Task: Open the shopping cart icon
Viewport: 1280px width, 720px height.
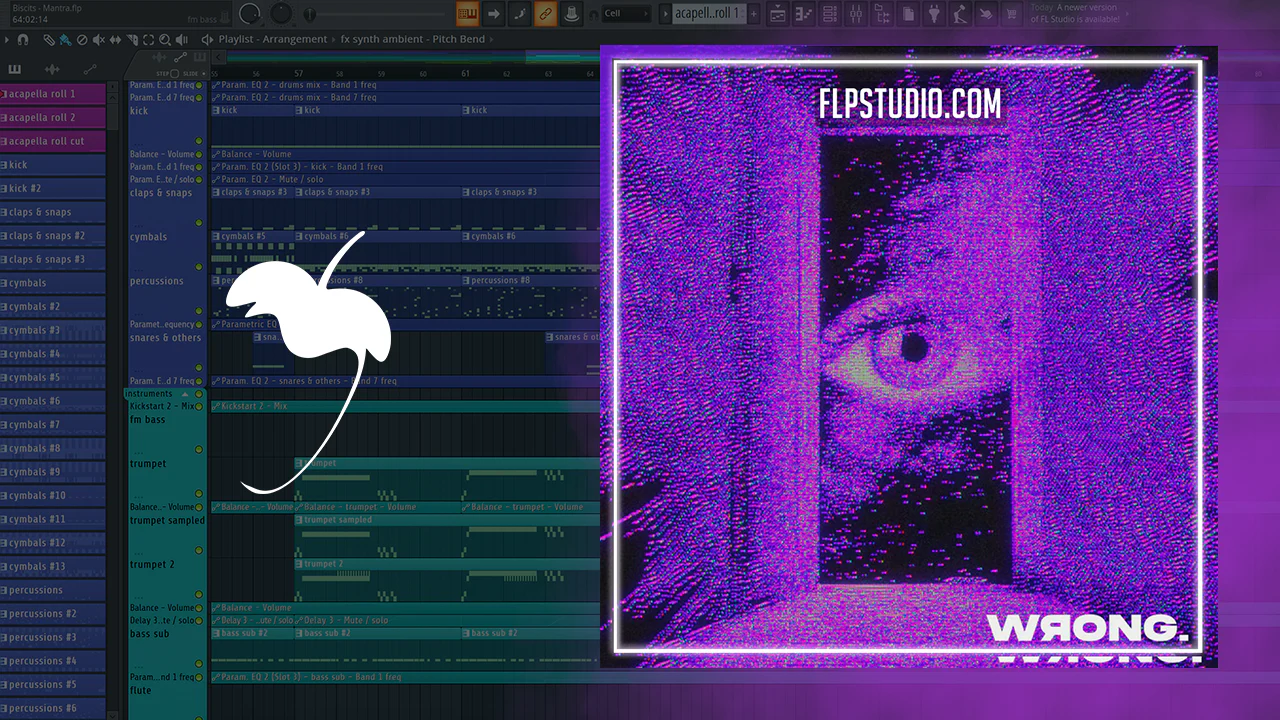Action: (1011, 14)
